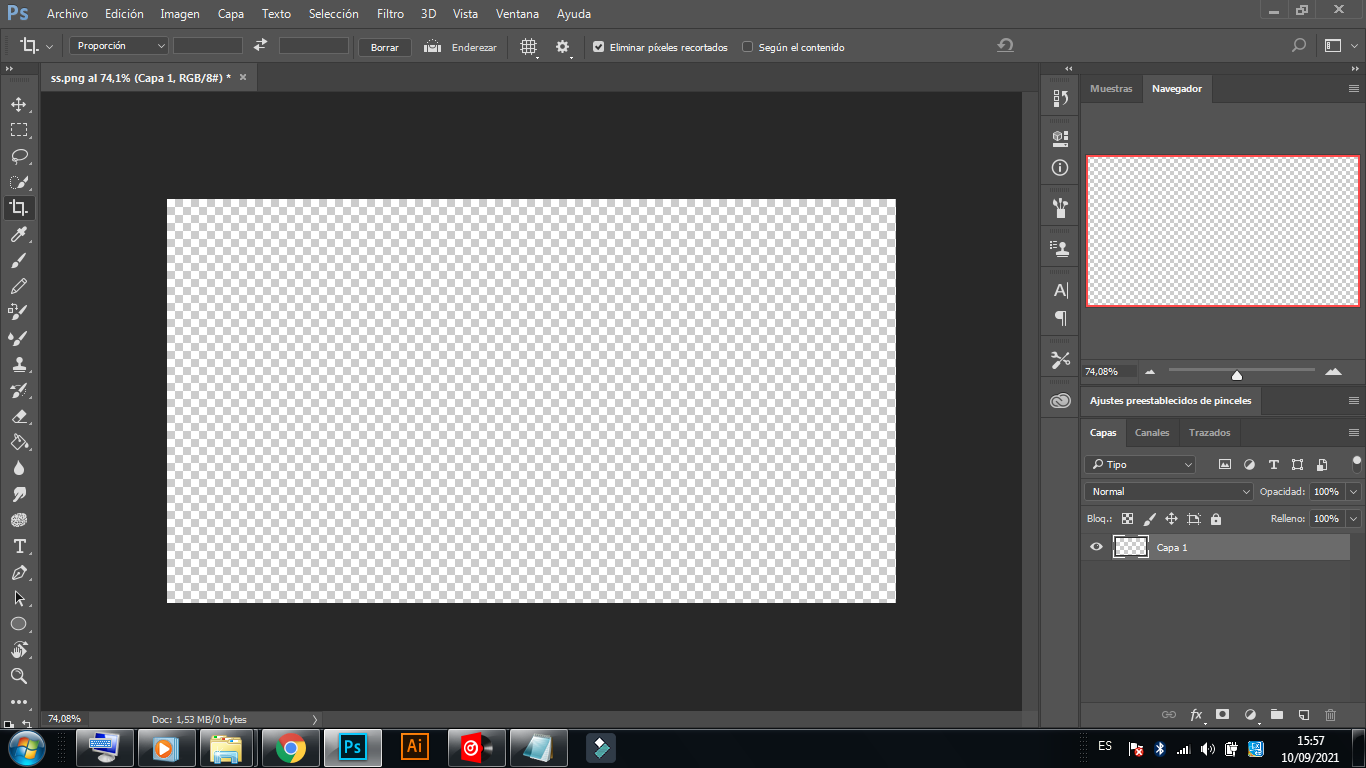Viewport: 1366px width, 768px height.
Task: Open the crop overlay grid options
Action: (529, 46)
